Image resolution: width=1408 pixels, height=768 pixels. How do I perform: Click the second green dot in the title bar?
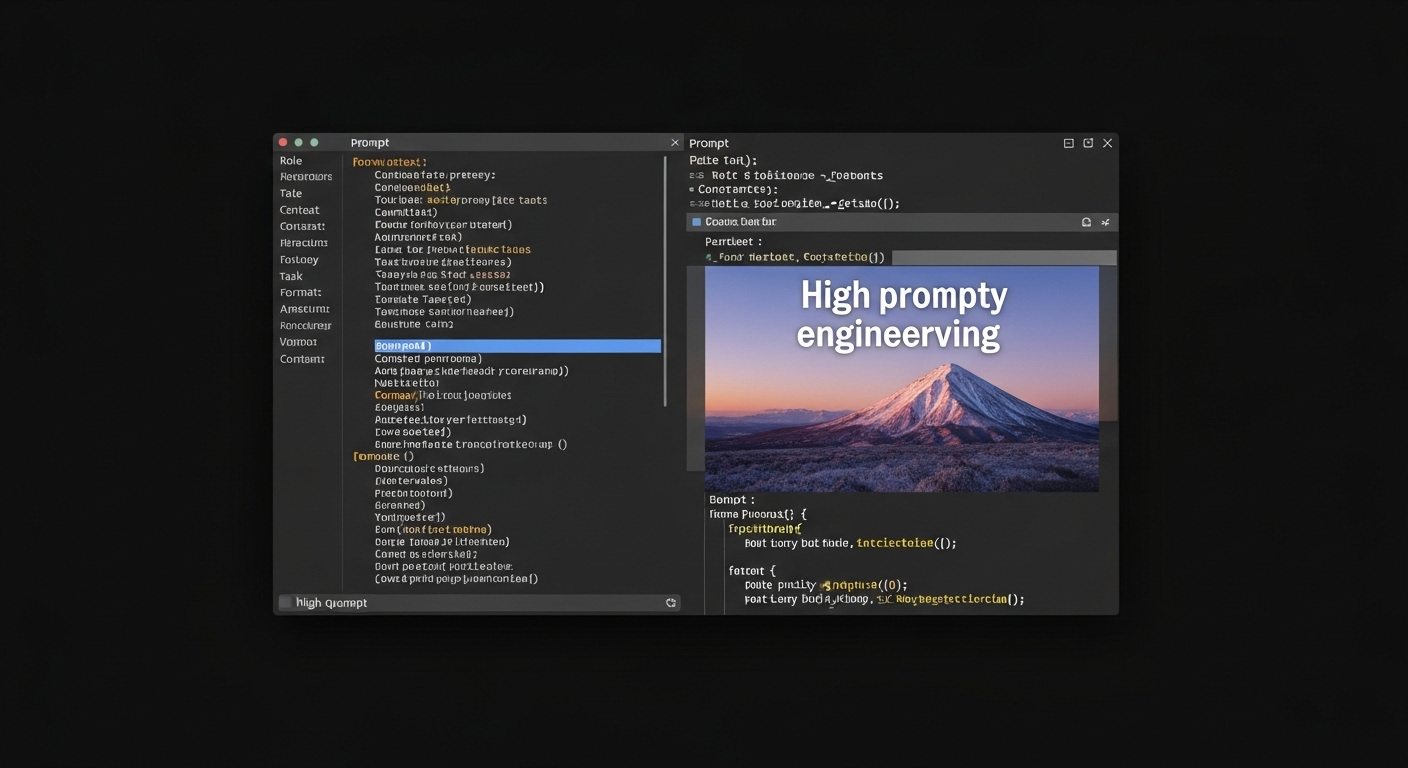314,143
